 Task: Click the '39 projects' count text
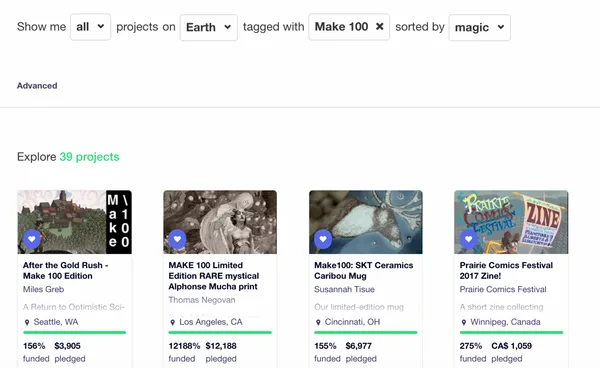click(x=90, y=157)
